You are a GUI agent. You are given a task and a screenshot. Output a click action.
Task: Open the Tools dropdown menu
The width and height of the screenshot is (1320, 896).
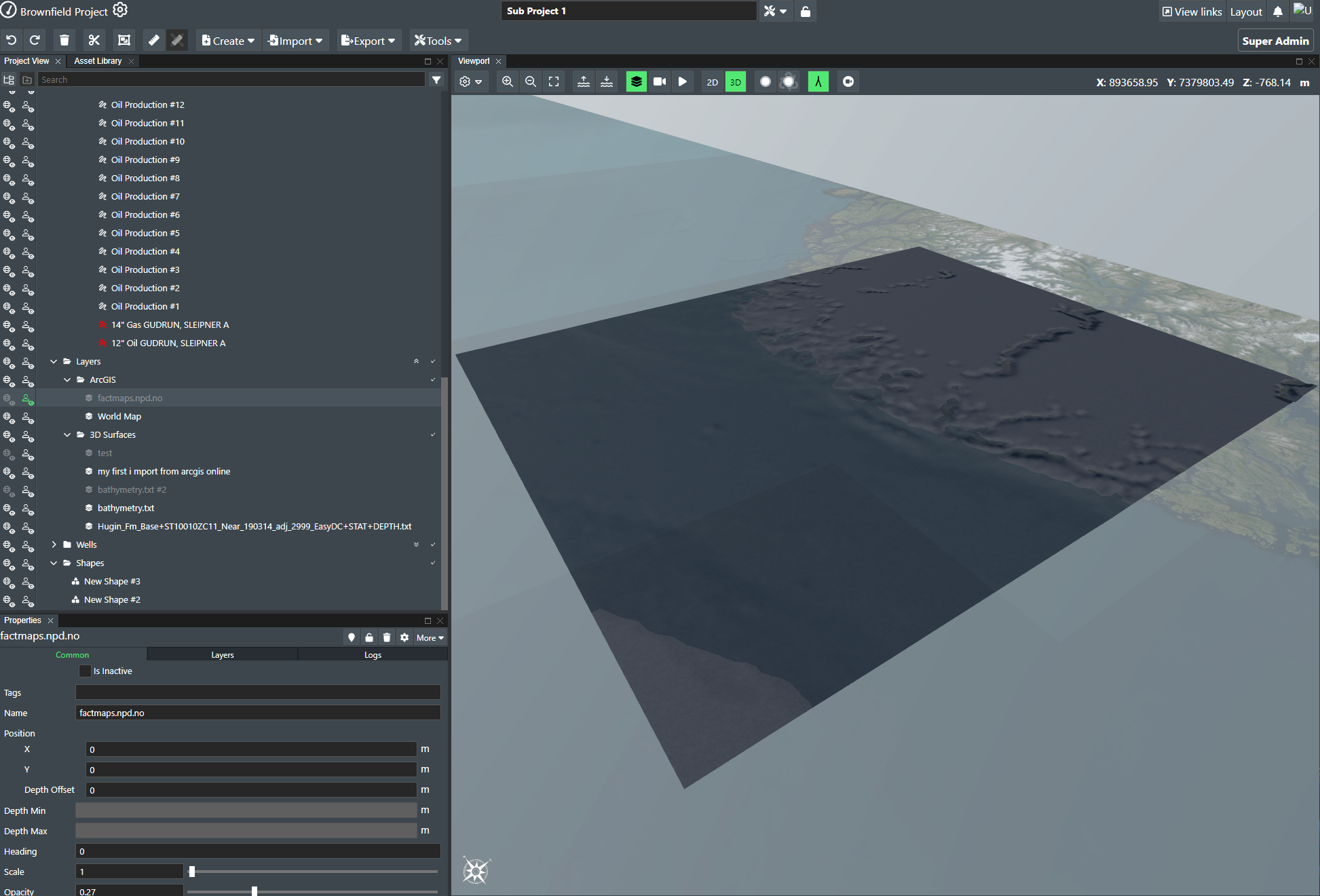pyautogui.click(x=438, y=41)
